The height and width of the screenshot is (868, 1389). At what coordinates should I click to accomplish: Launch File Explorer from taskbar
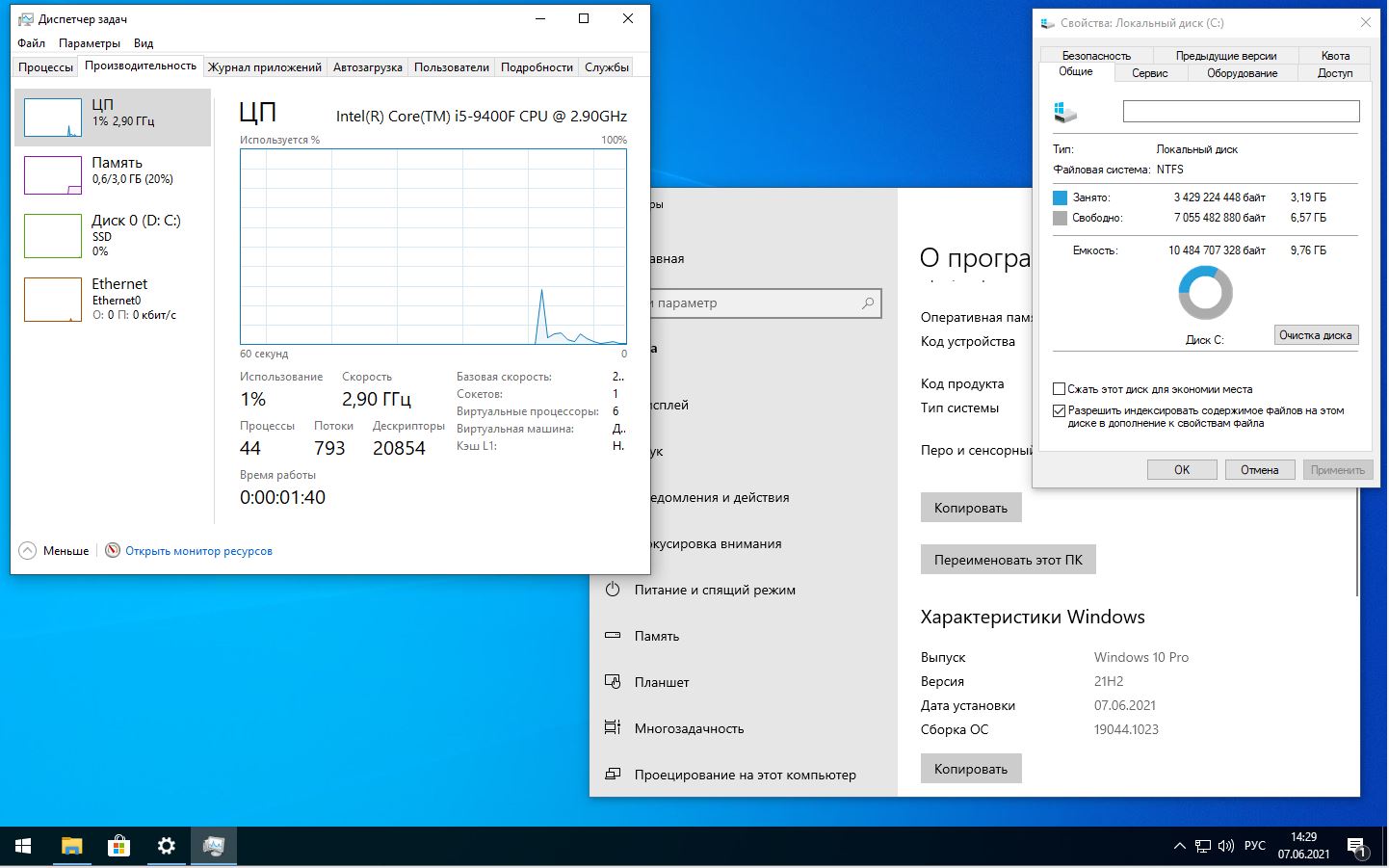[x=71, y=846]
